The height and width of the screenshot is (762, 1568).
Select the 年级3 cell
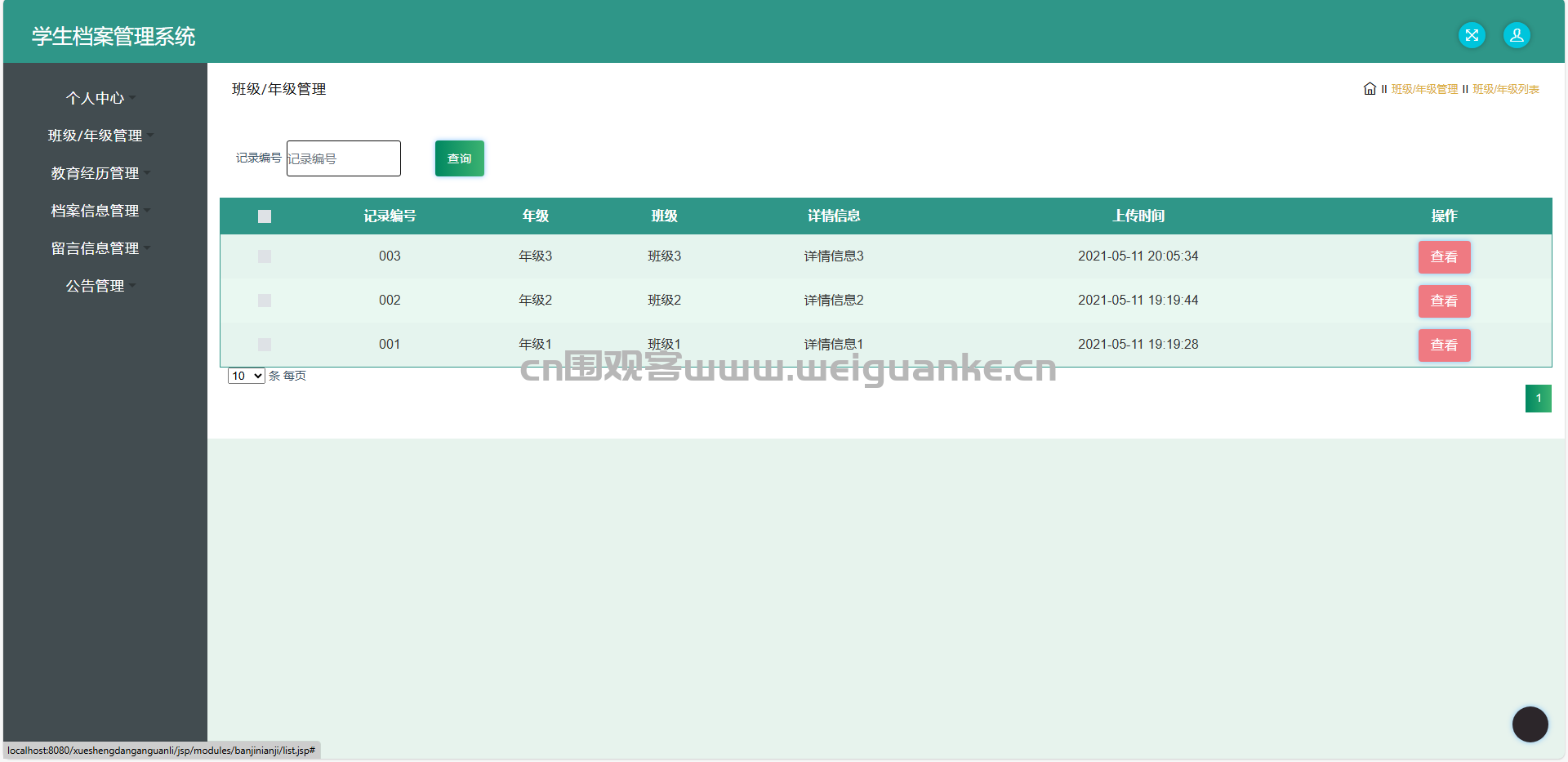point(536,256)
